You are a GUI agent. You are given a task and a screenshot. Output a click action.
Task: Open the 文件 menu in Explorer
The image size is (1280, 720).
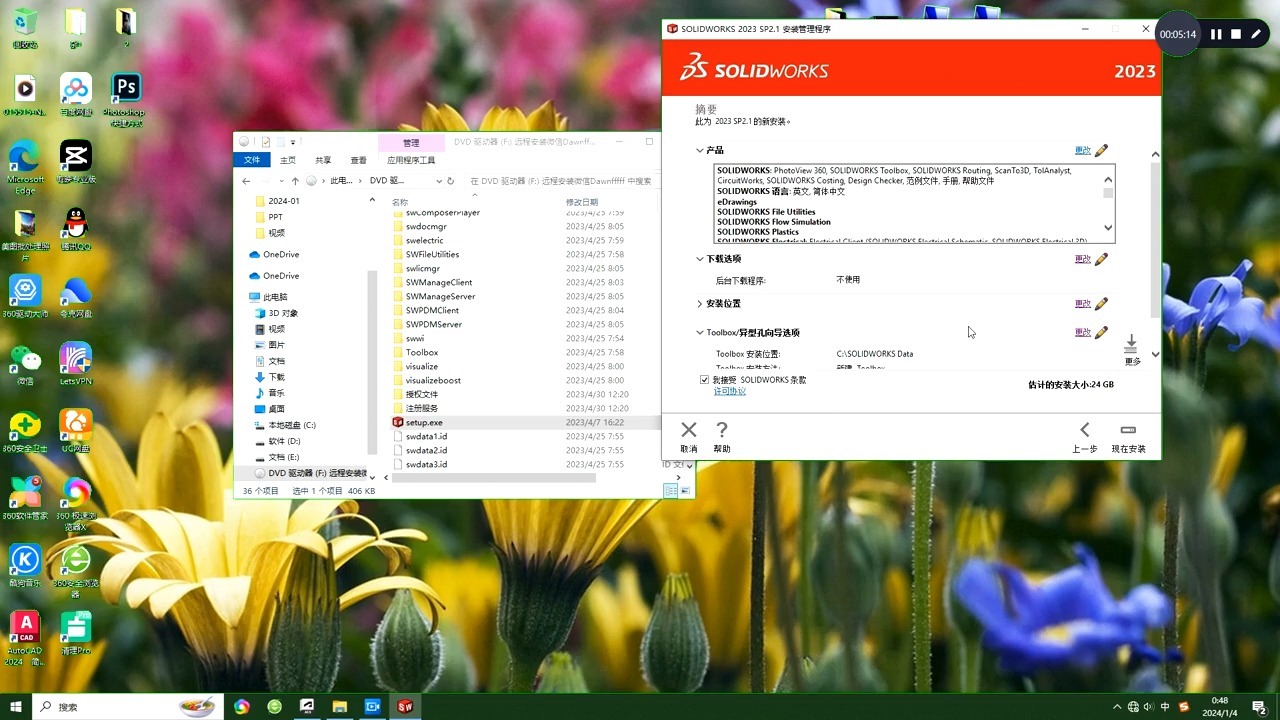(x=252, y=160)
